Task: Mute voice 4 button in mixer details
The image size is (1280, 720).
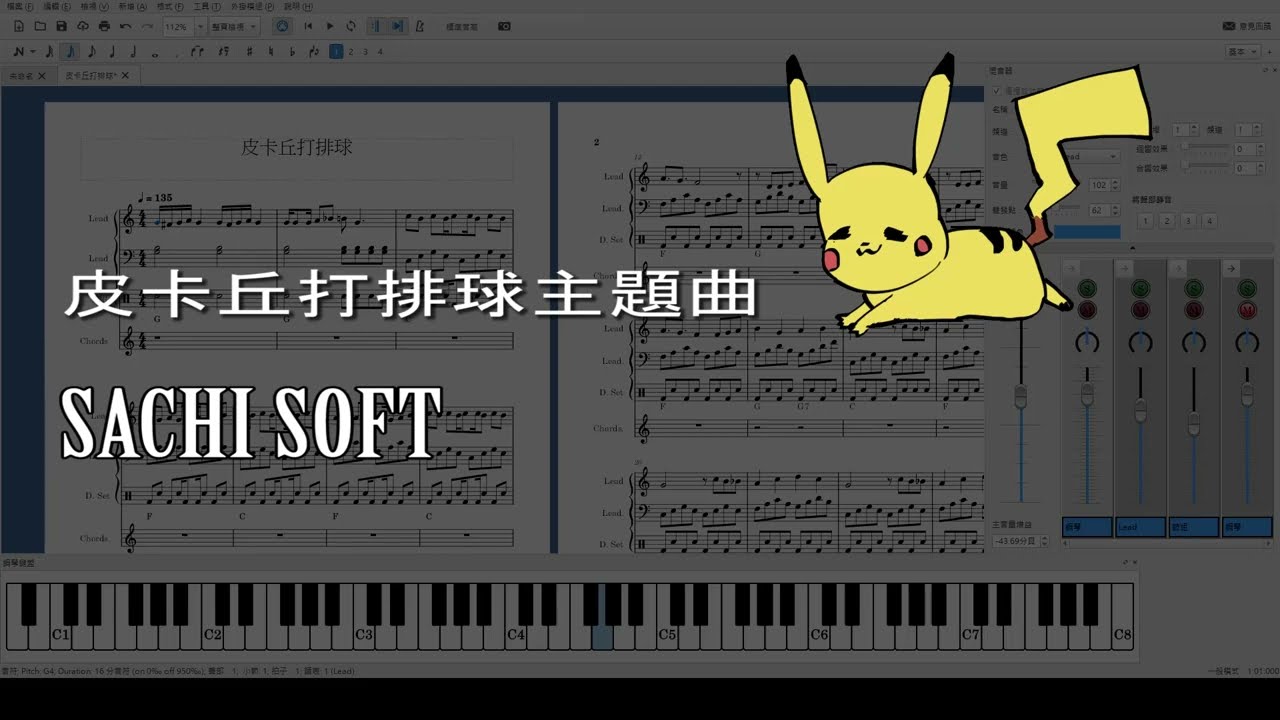Action: (x=1210, y=221)
